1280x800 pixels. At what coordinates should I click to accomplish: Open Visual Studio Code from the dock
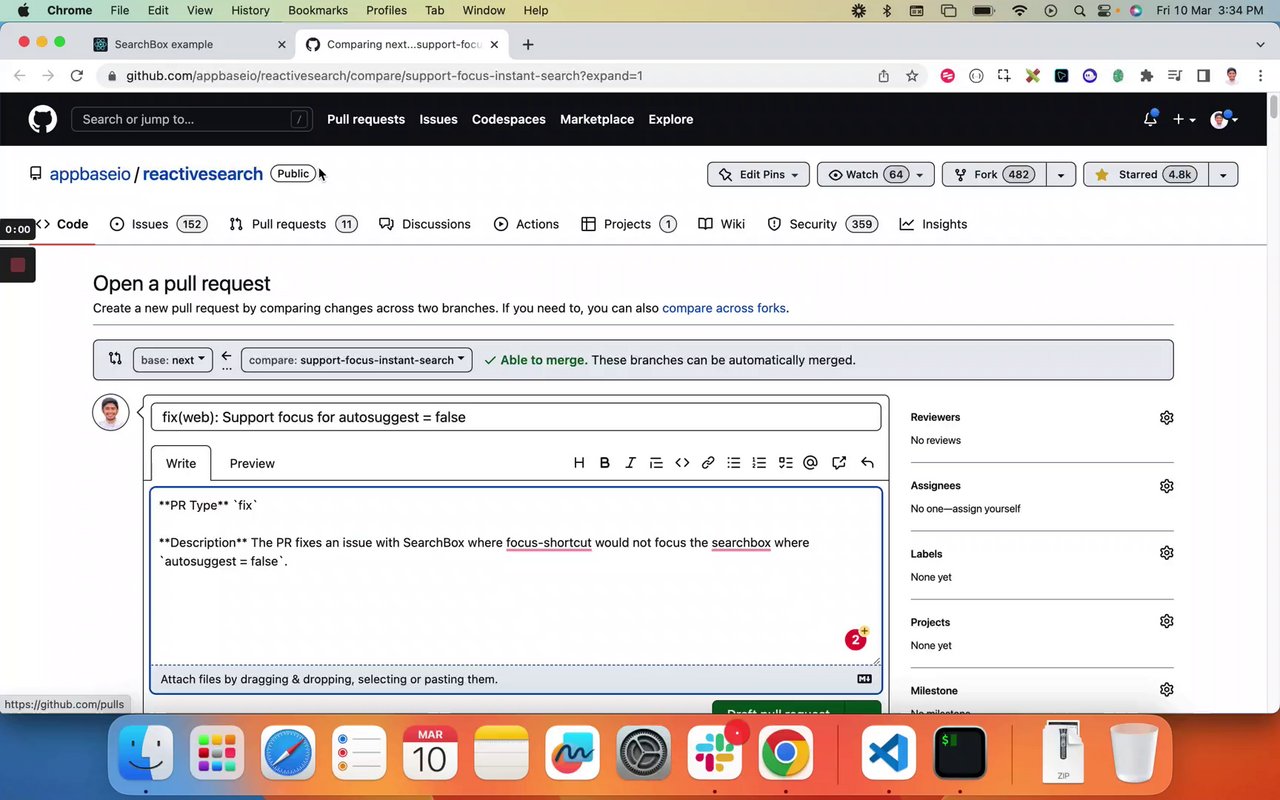888,753
